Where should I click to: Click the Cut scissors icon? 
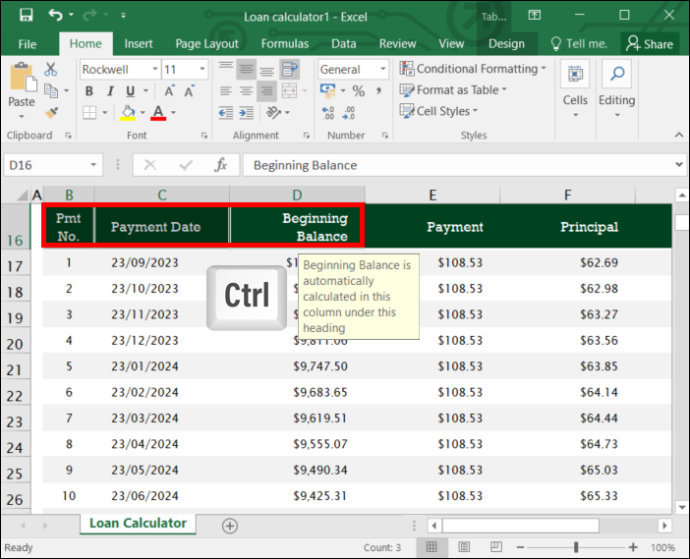tap(51, 69)
